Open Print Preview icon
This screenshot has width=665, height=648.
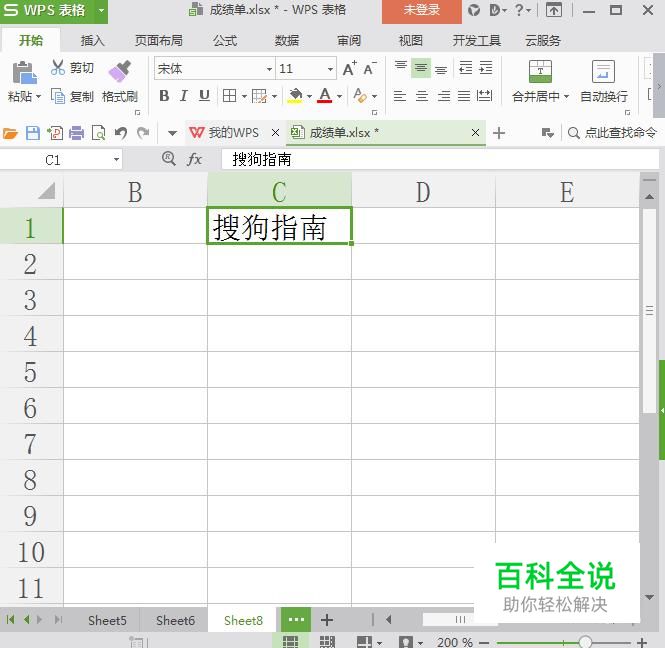tap(98, 133)
